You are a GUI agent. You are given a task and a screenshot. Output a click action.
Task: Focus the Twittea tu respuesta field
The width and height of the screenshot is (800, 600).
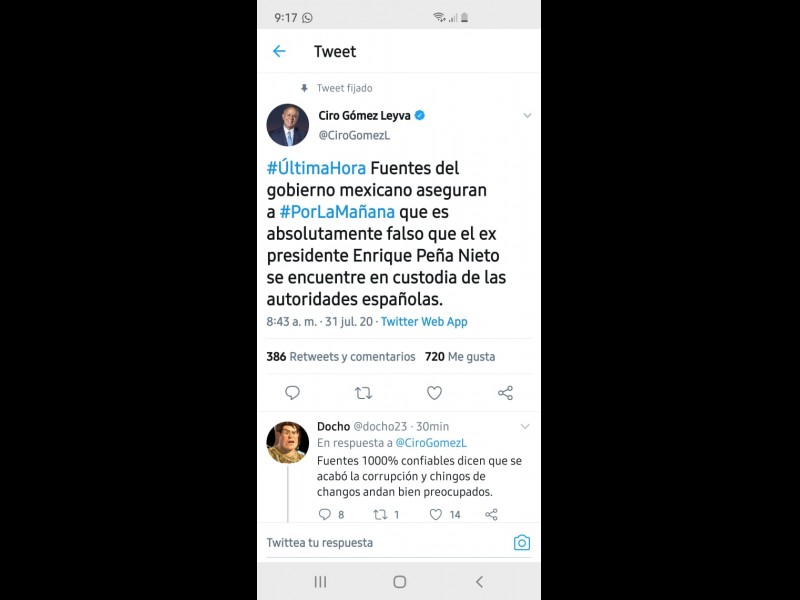pos(386,542)
